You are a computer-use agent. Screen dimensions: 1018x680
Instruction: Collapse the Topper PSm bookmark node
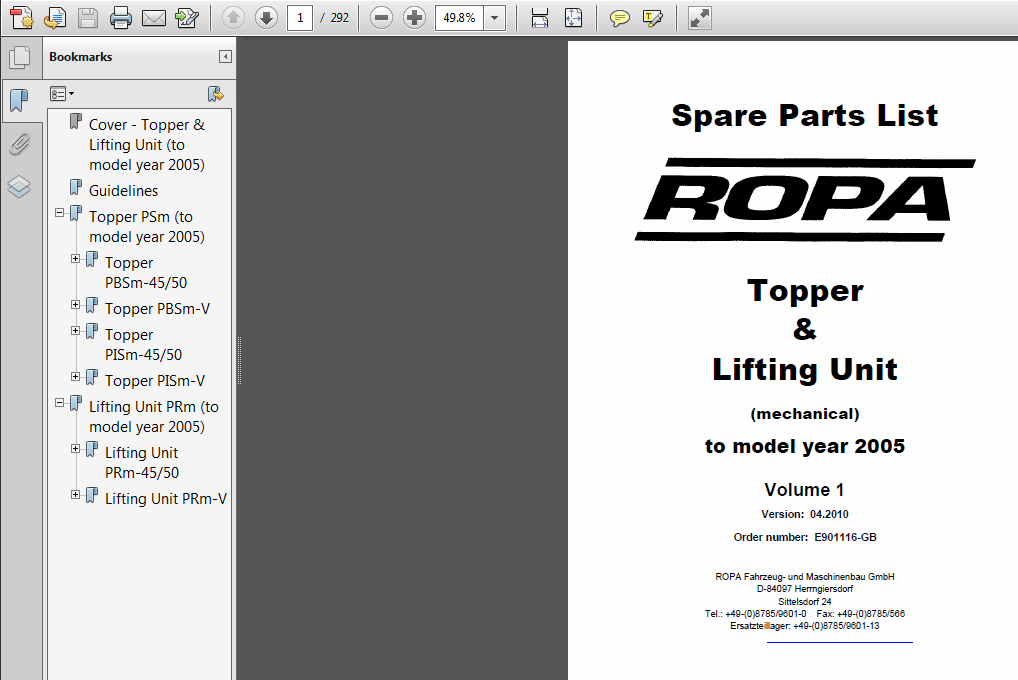60,212
